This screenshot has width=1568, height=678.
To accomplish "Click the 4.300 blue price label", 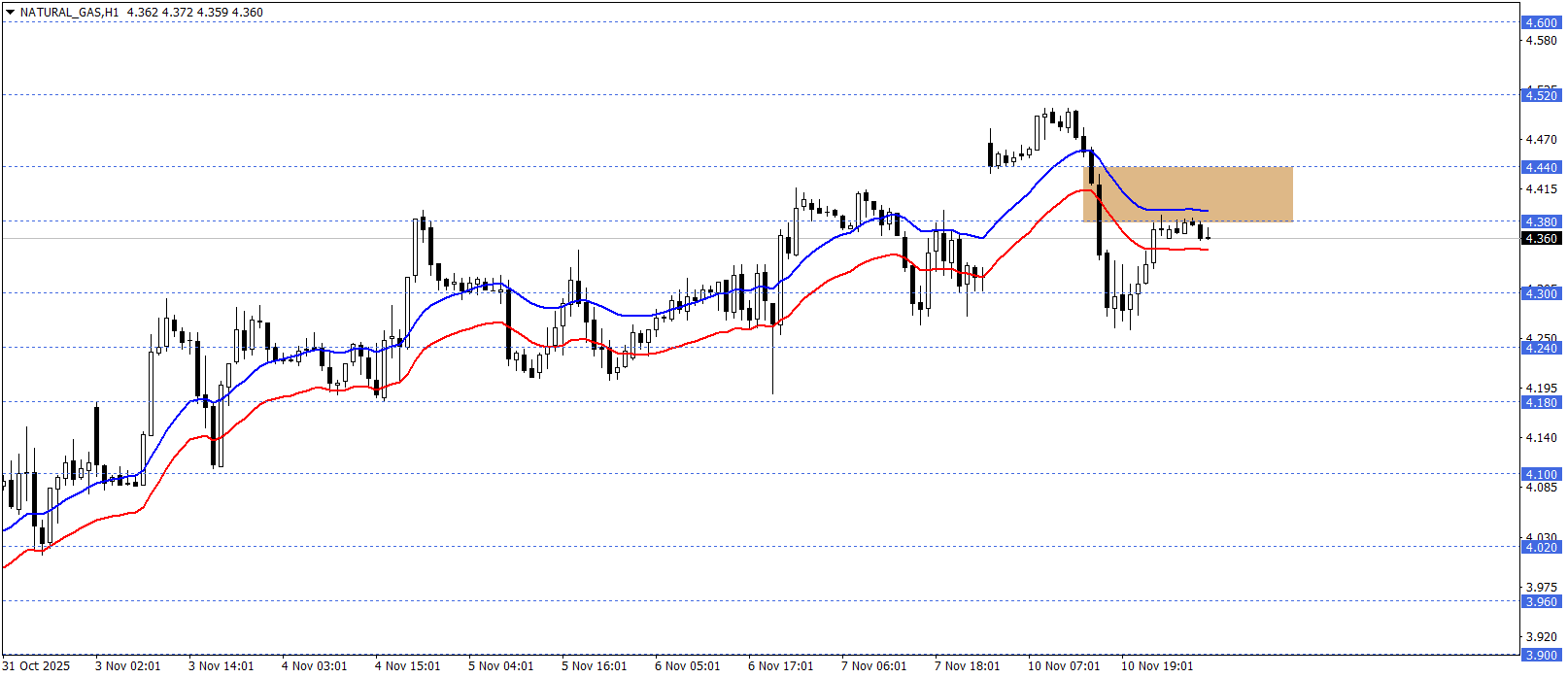I will [x=1541, y=293].
